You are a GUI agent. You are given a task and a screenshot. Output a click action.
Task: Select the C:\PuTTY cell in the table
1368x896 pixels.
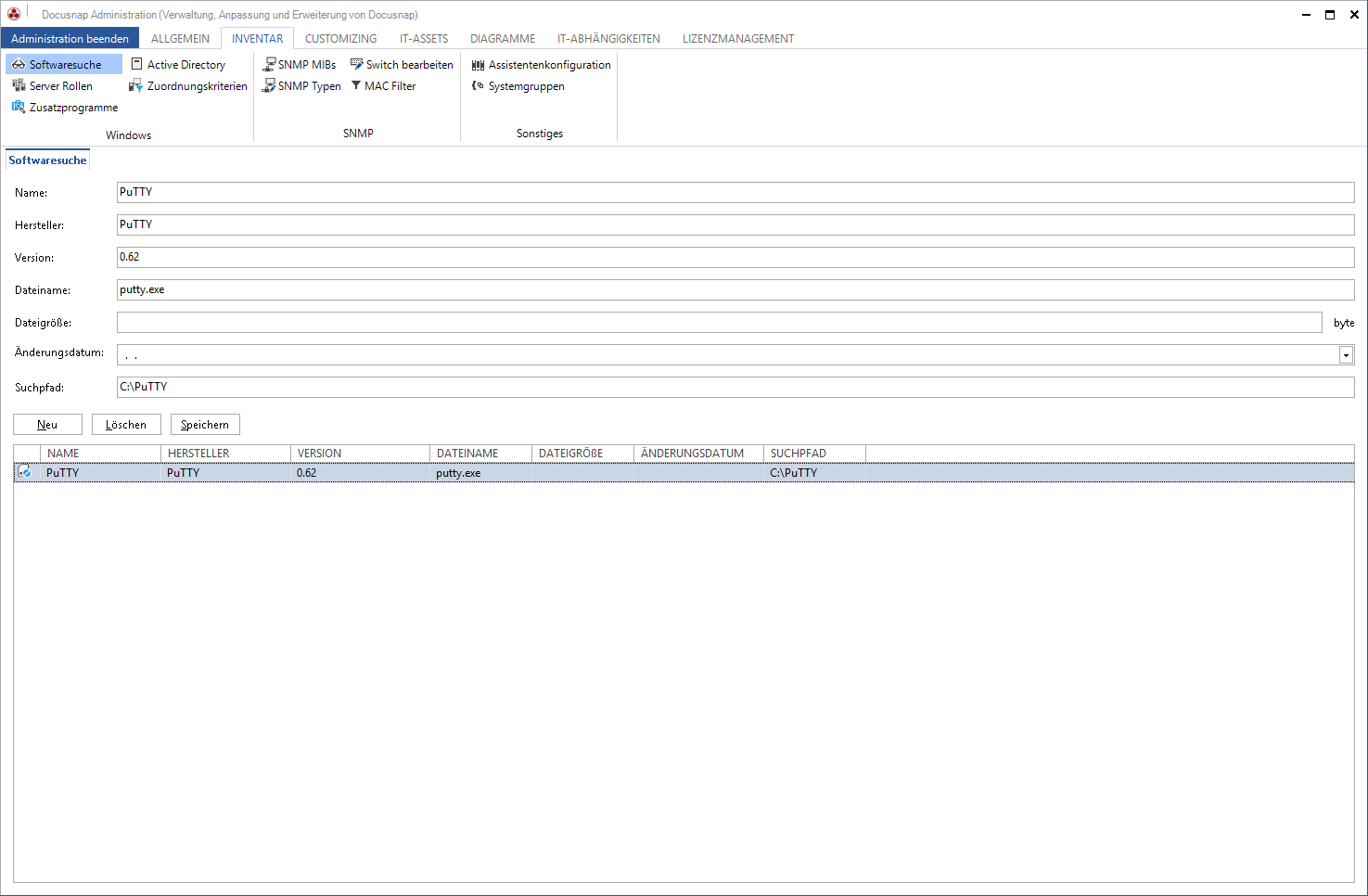[814, 472]
